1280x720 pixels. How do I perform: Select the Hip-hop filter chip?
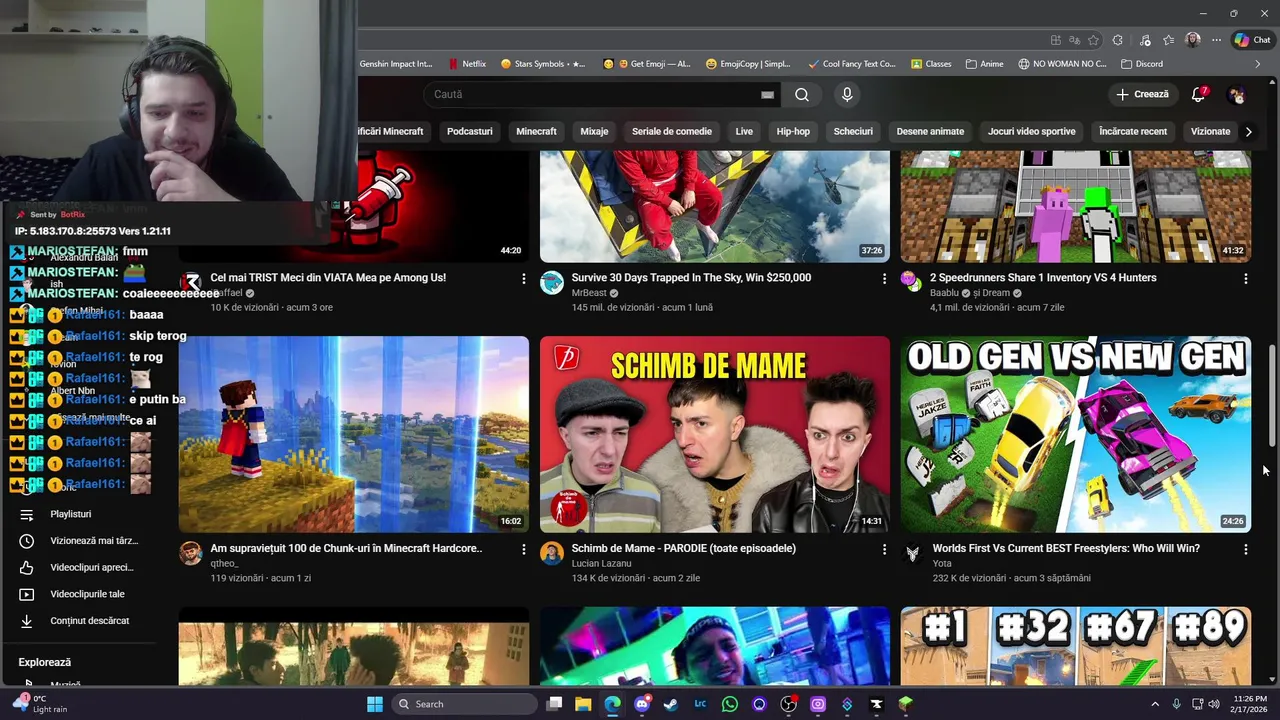tap(793, 131)
